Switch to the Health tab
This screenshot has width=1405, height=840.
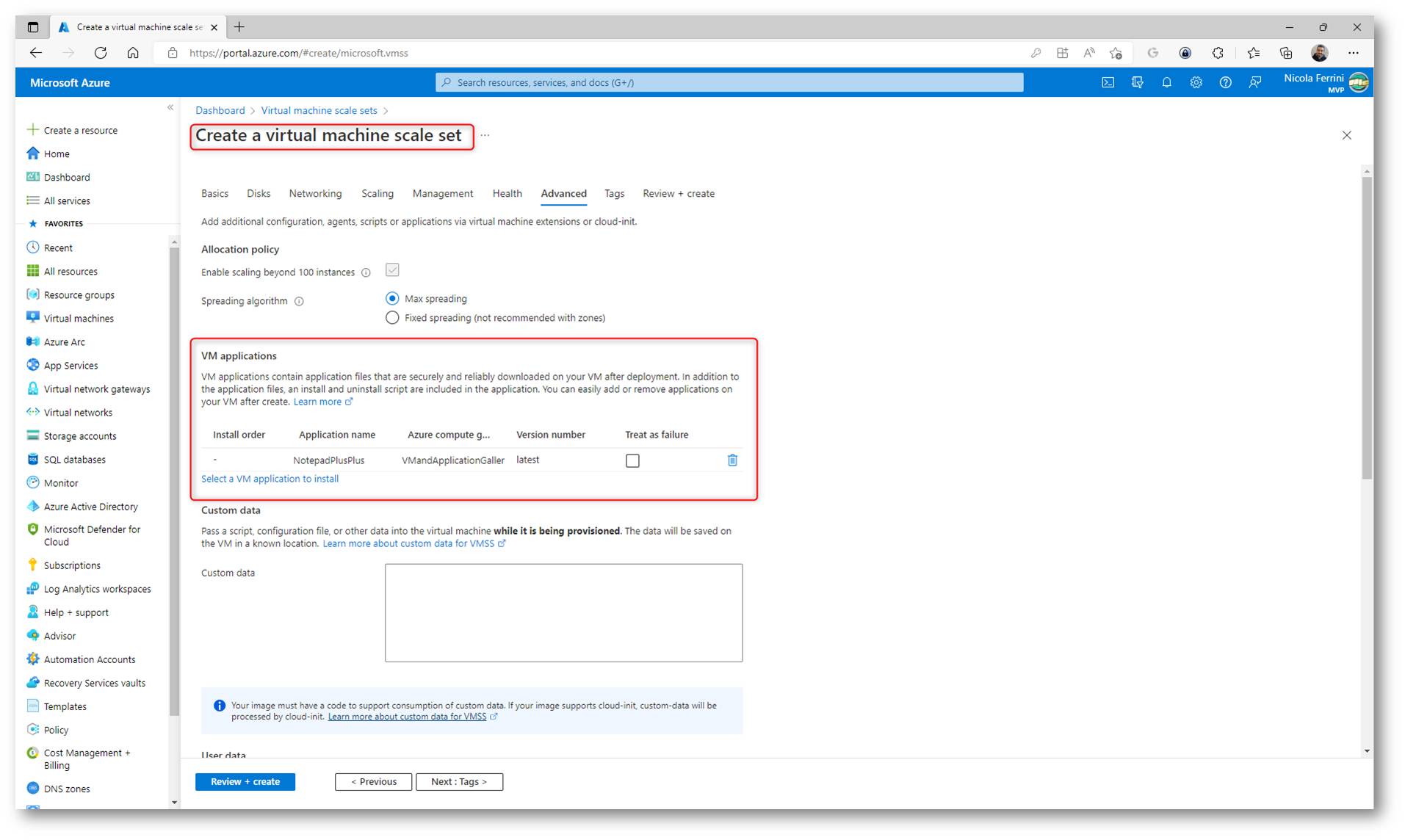[507, 194]
